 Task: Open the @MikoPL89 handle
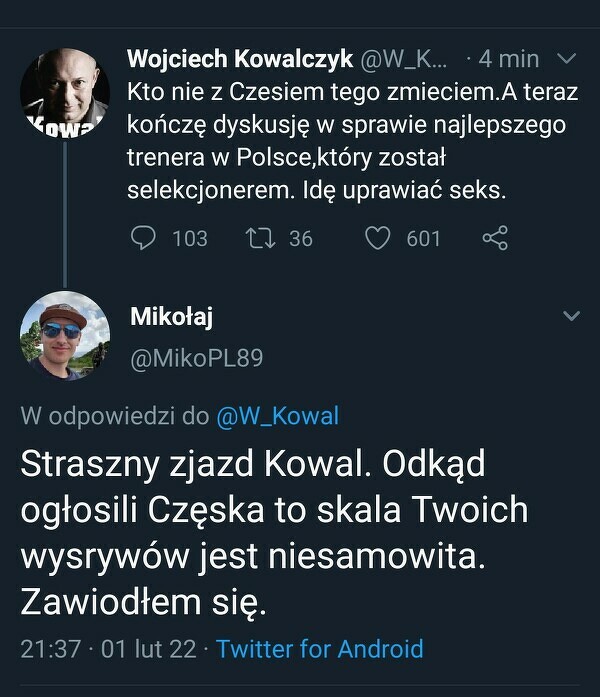click(x=197, y=357)
